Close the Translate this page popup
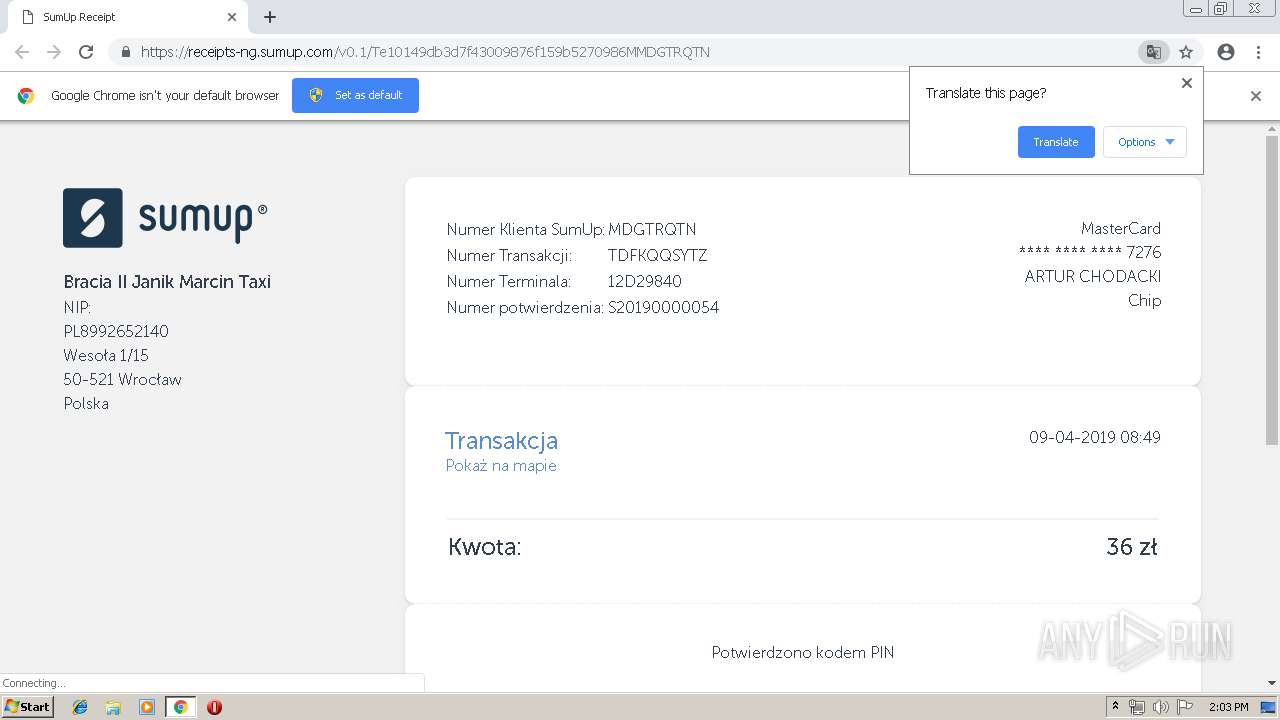Image resolution: width=1280 pixels, height=720 pixels. pyautogui.click(x=1187, y=83)
